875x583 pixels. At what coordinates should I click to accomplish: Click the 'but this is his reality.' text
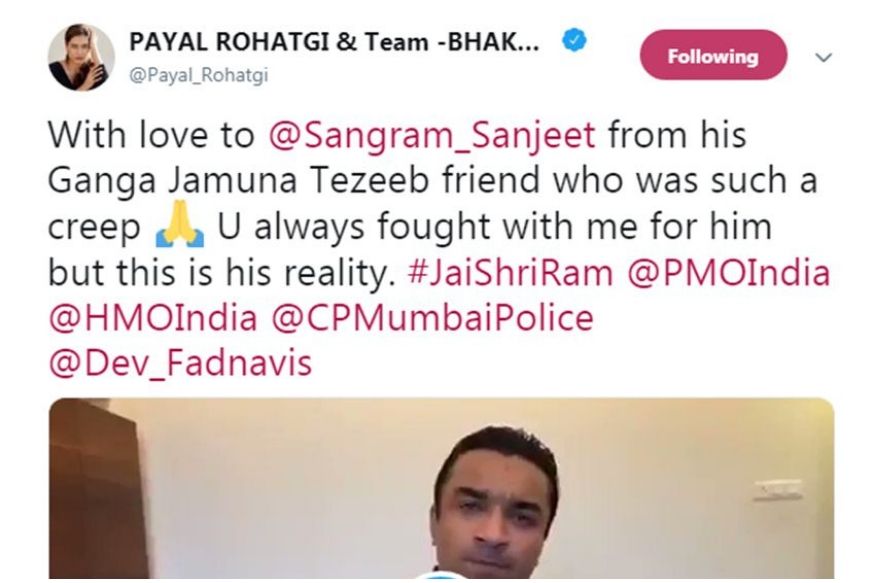tap(222, 273)
